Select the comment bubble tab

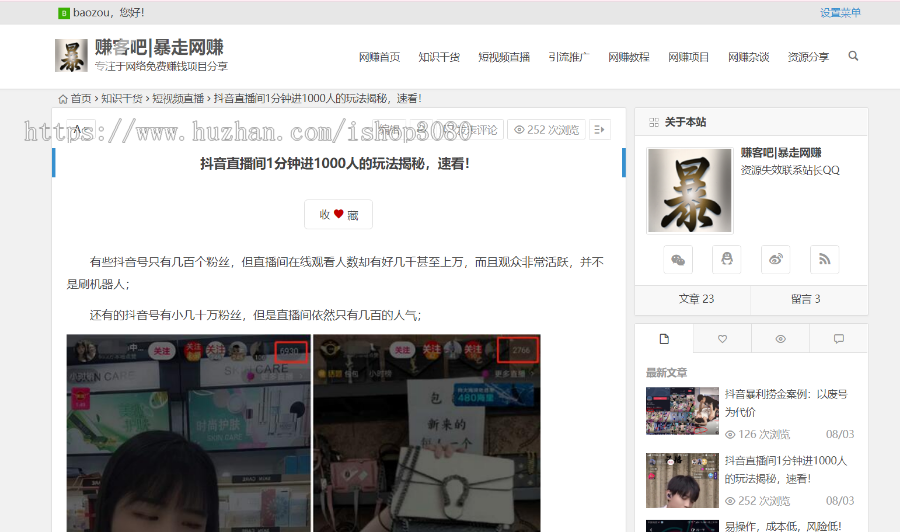839,339
